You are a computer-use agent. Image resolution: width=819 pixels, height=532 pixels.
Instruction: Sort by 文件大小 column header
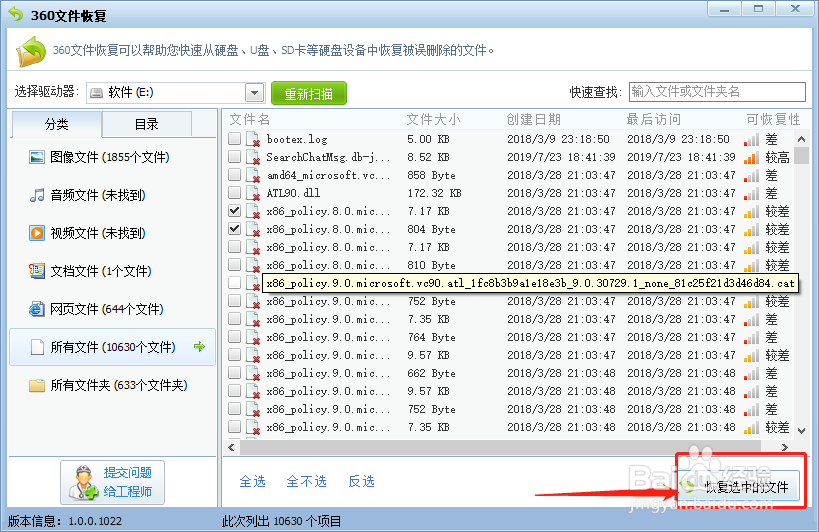434,120
